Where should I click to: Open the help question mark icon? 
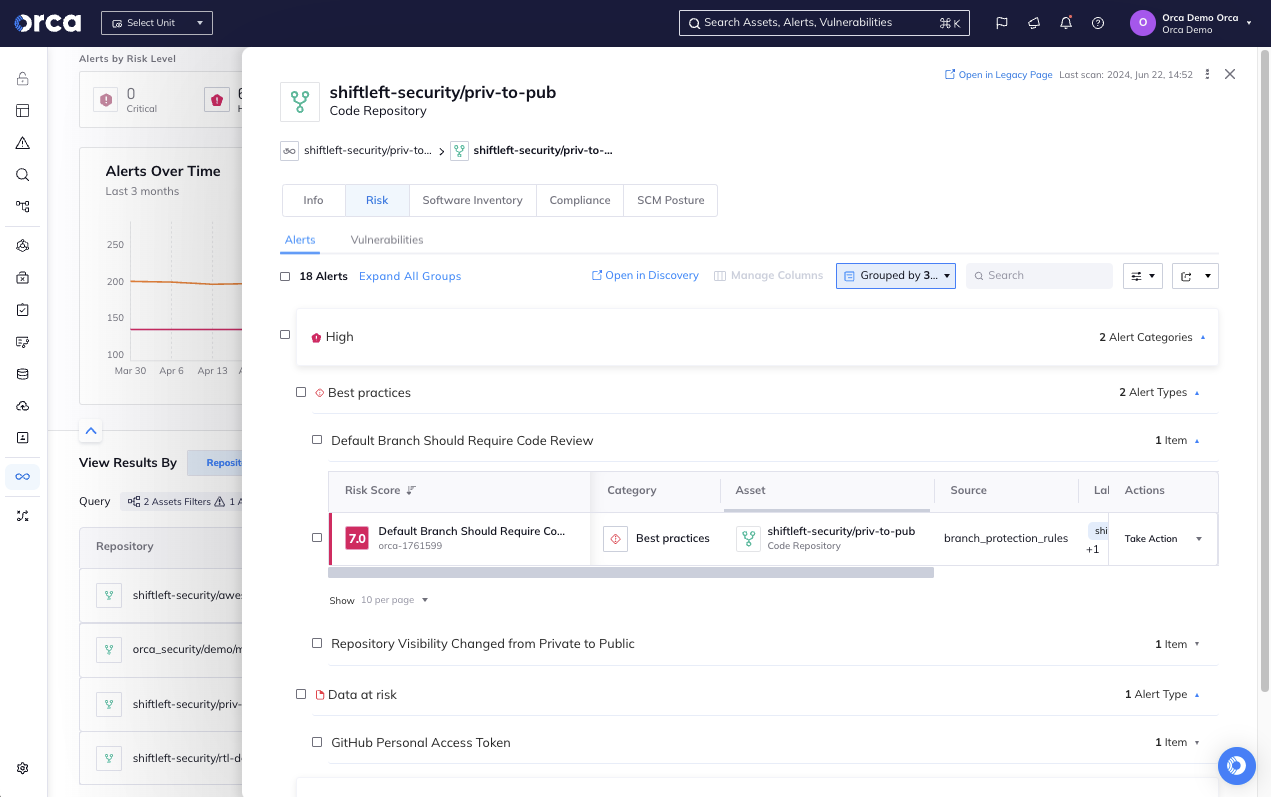(x=1098, y=23)
